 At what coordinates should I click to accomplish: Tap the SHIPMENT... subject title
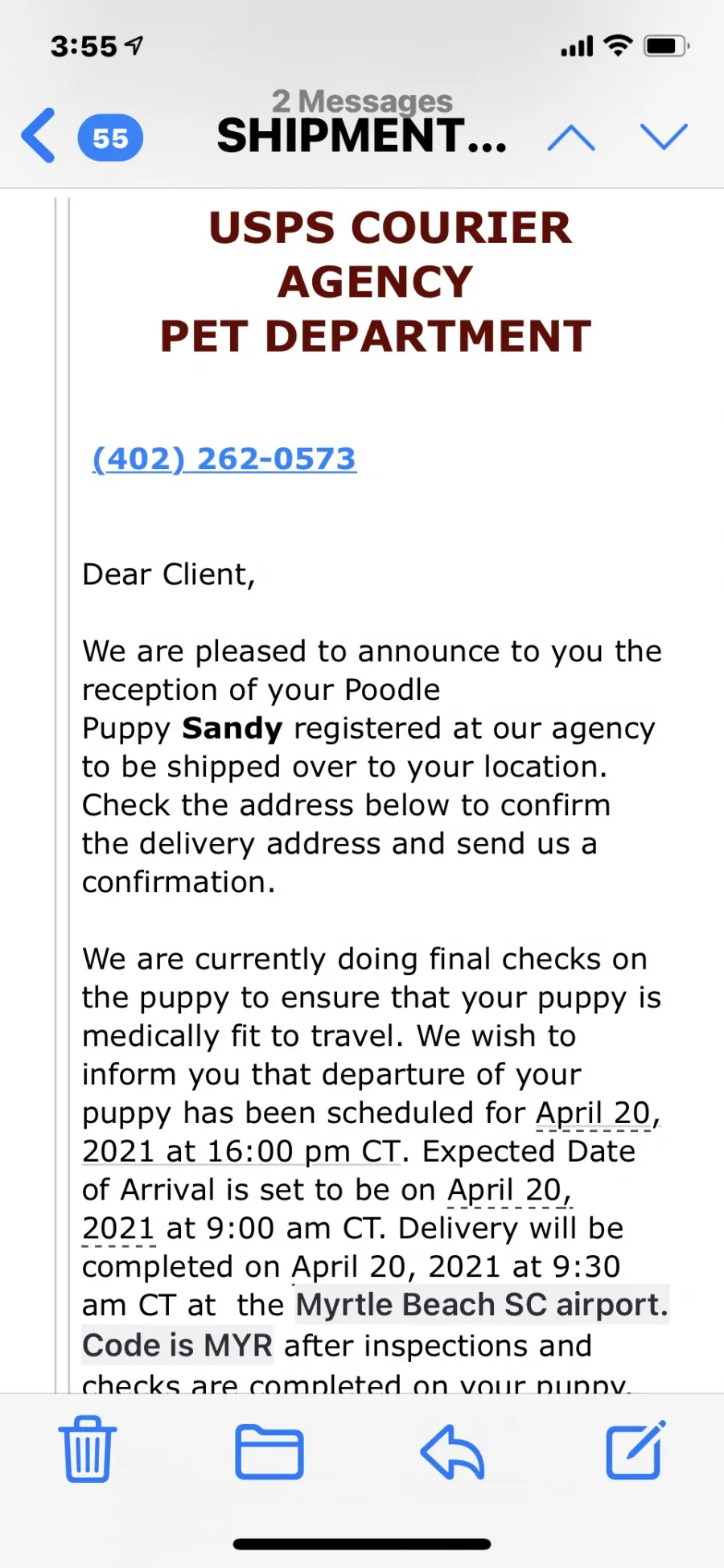(362, 135)
